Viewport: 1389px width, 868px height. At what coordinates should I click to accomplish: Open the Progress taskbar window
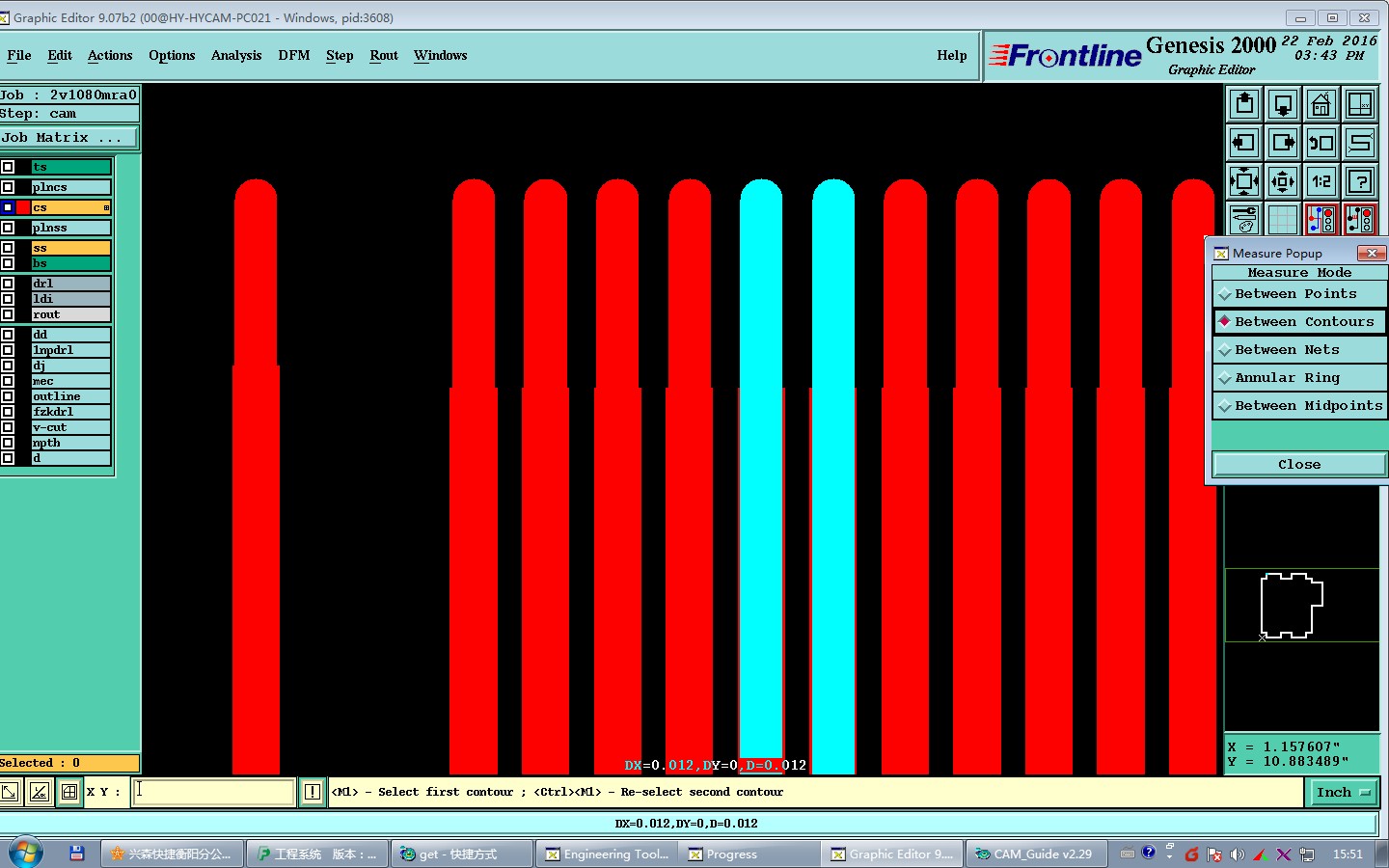[x=749, y=854]
